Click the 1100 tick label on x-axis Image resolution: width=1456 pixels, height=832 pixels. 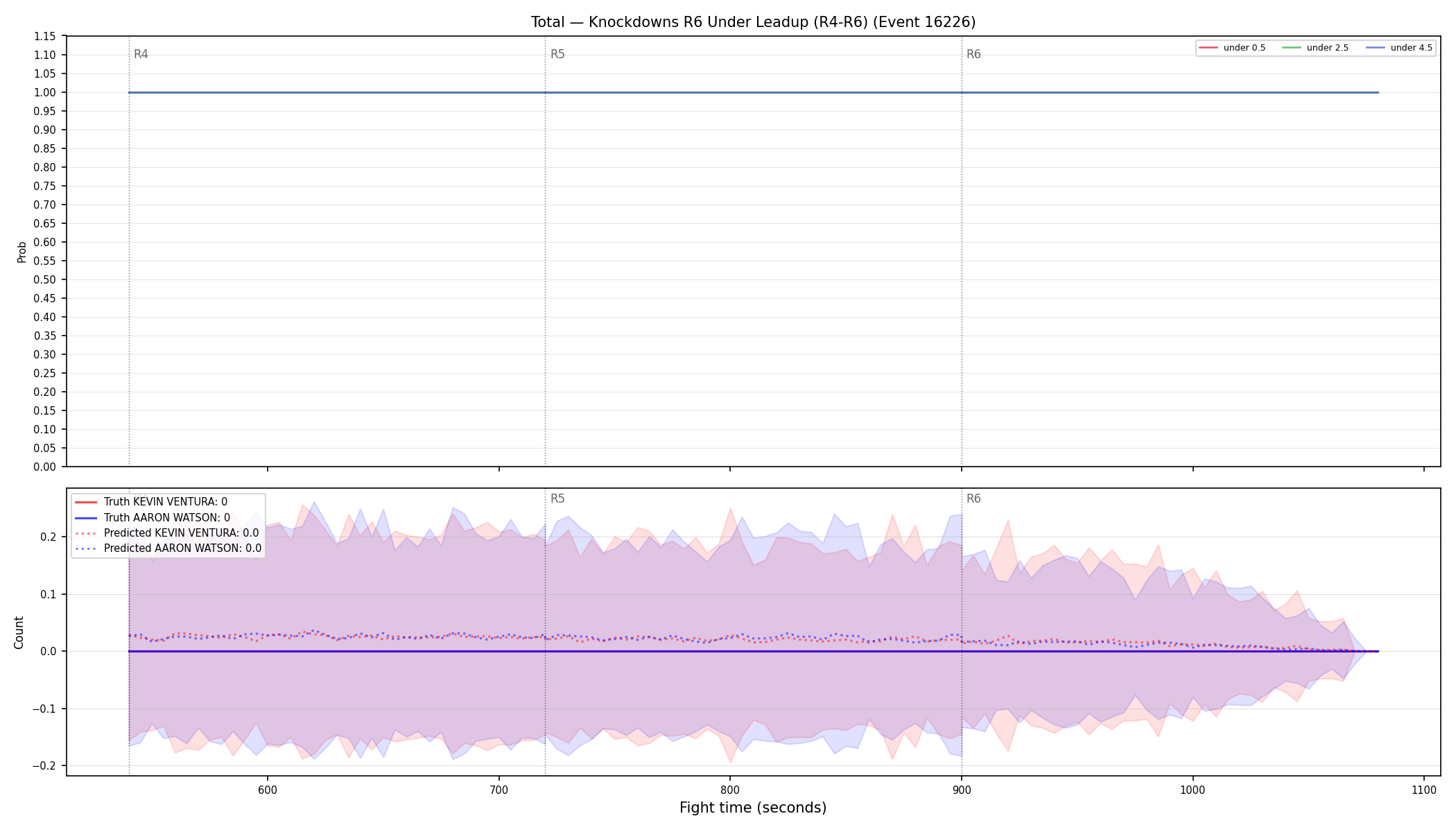(1424, 790)
